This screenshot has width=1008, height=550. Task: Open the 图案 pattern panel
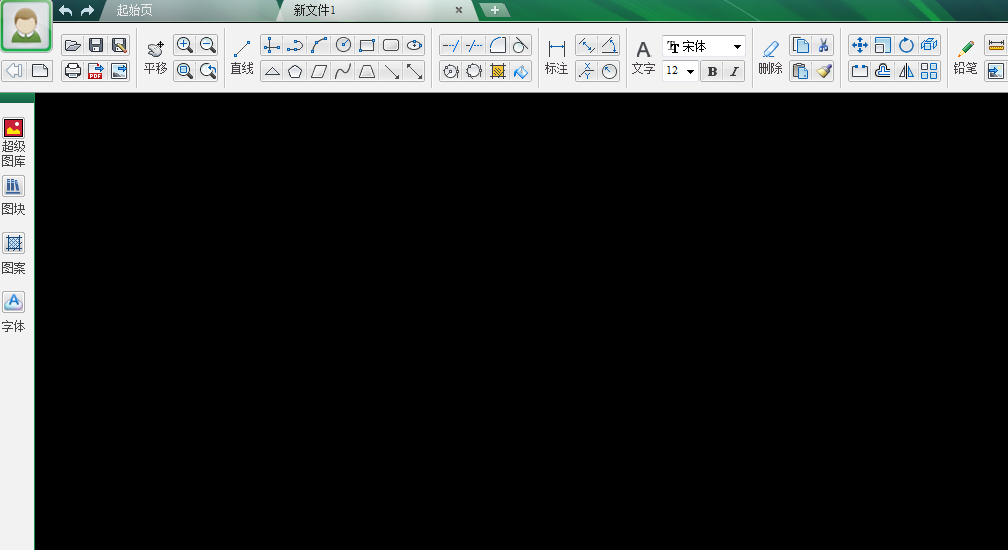coord(14,254)
